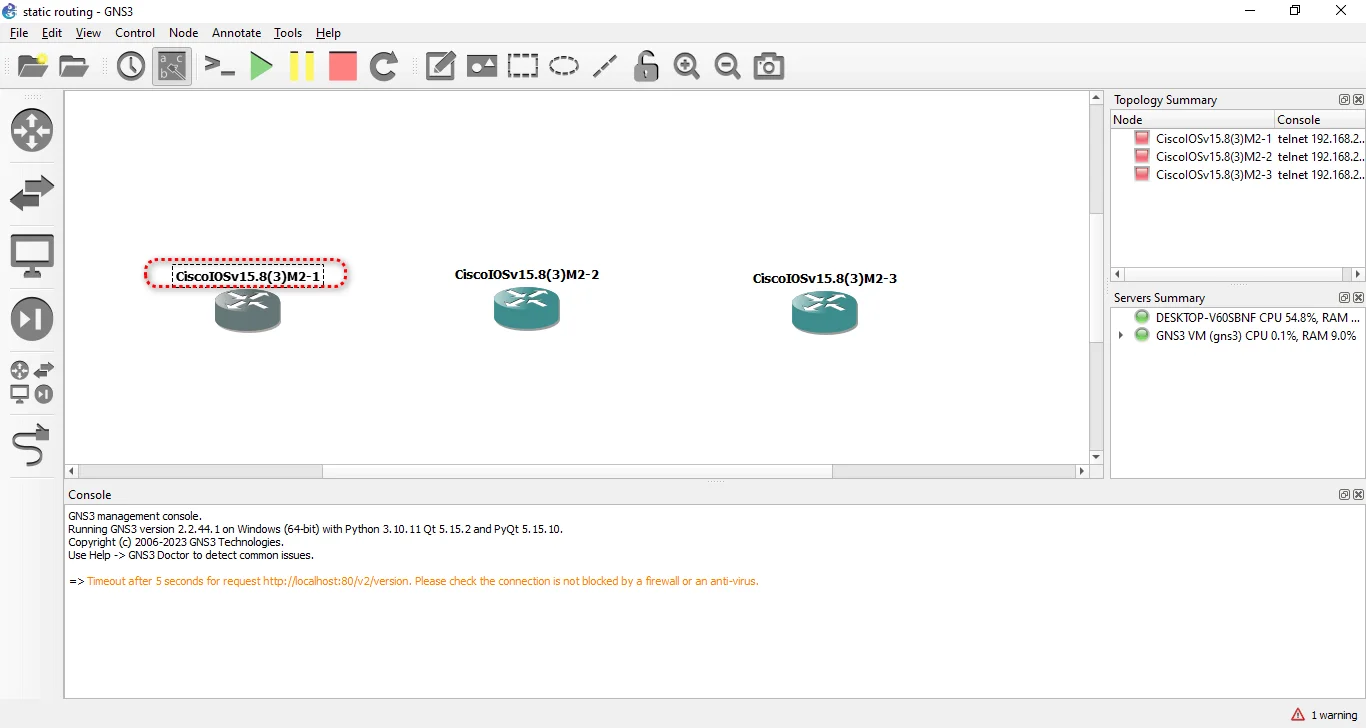Open the Node menu
Viewport: 1366px width, 728px height.
click(184, 33)
